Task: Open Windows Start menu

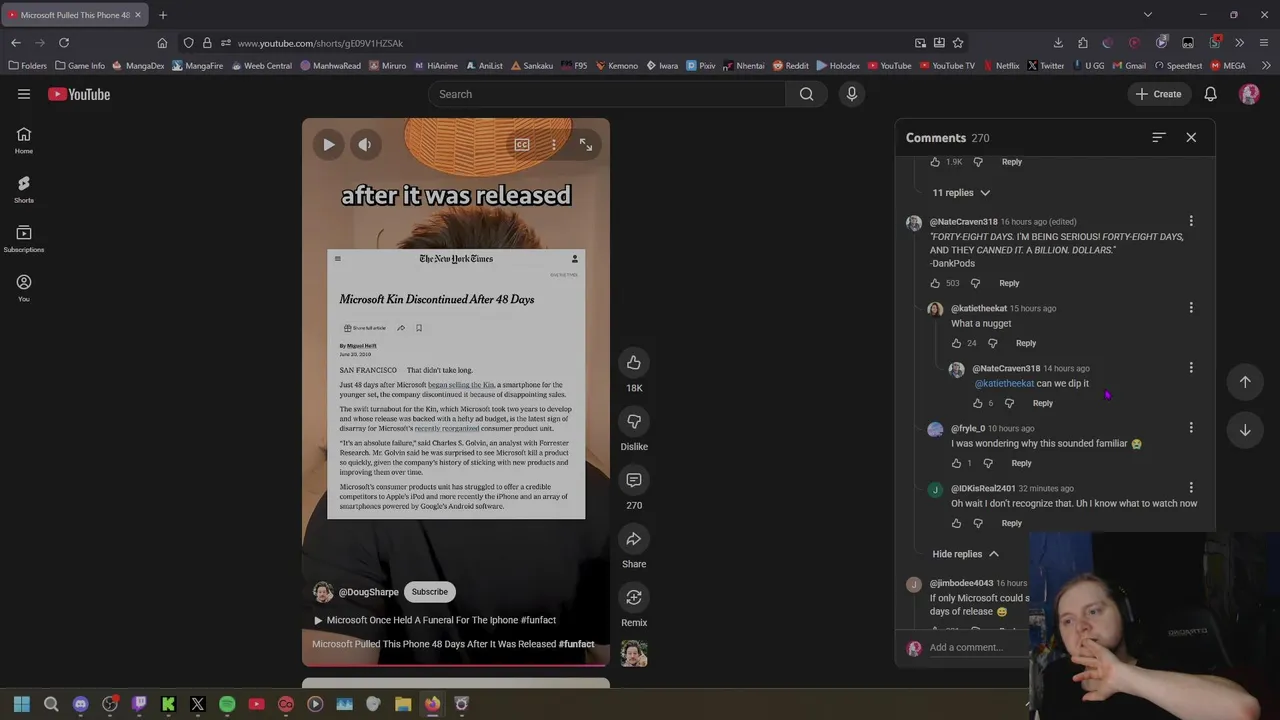Action: 22,704
